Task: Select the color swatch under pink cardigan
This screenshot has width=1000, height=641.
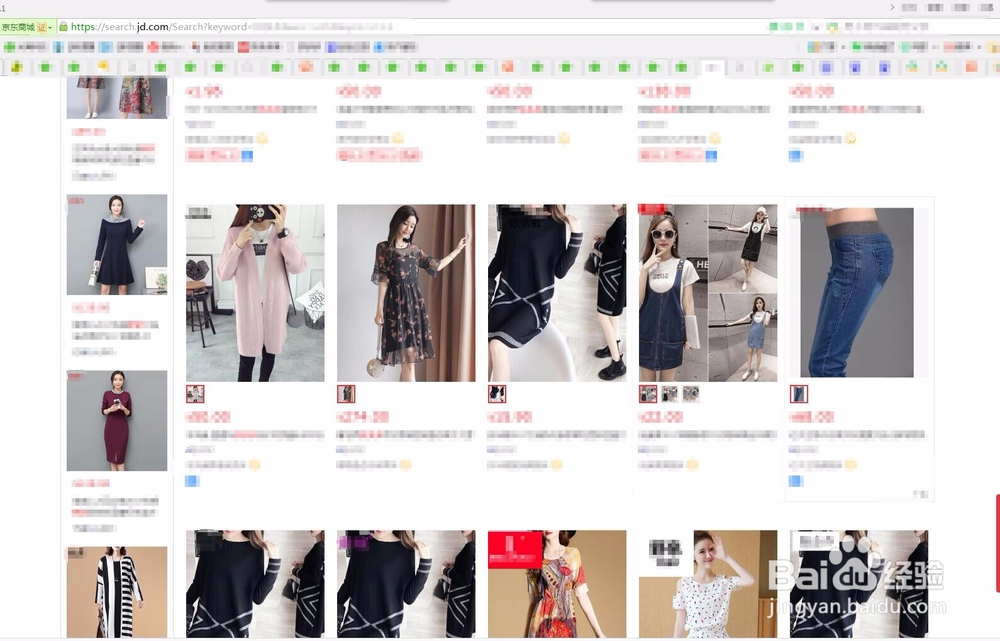Action: click(195, 394)
